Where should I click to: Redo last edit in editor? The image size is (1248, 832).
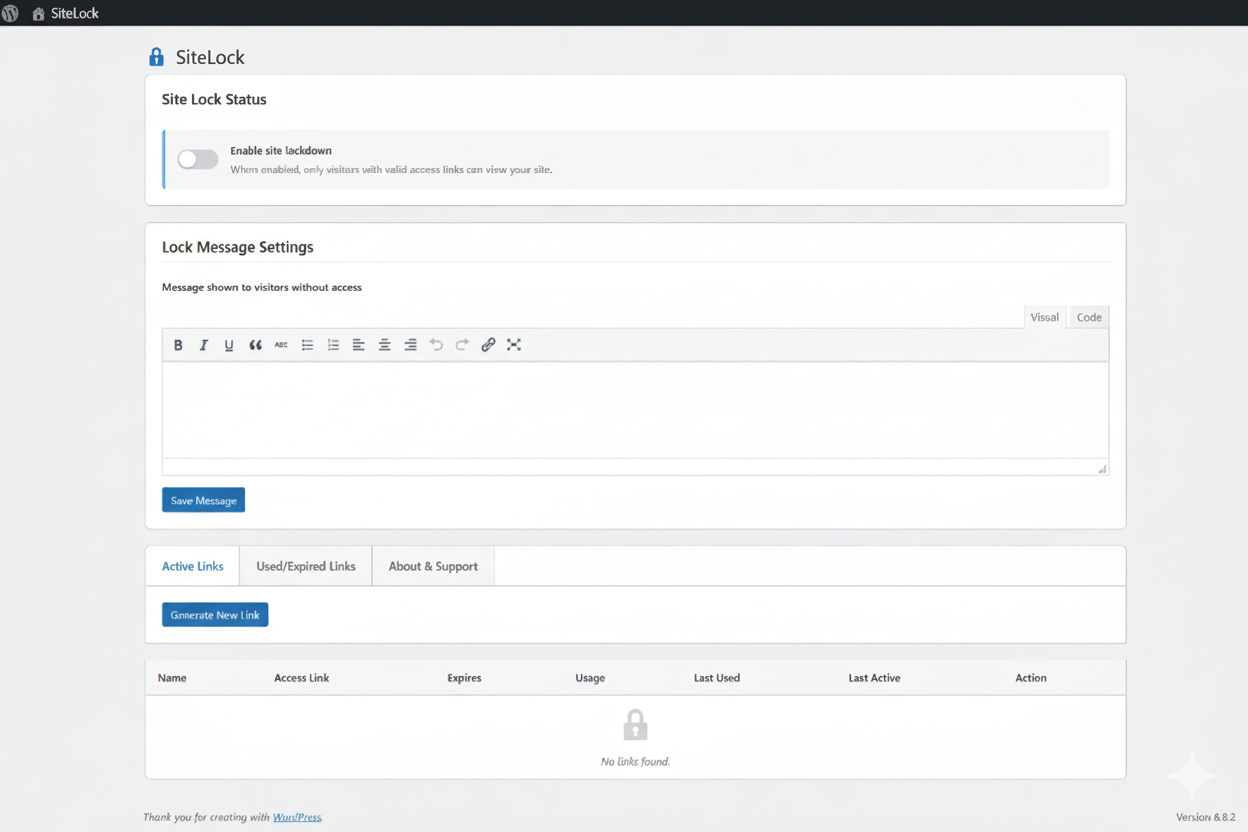pos(462,345)
